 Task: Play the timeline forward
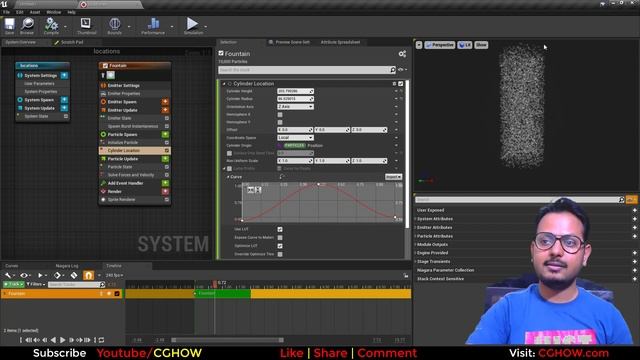tap(62, 340)
